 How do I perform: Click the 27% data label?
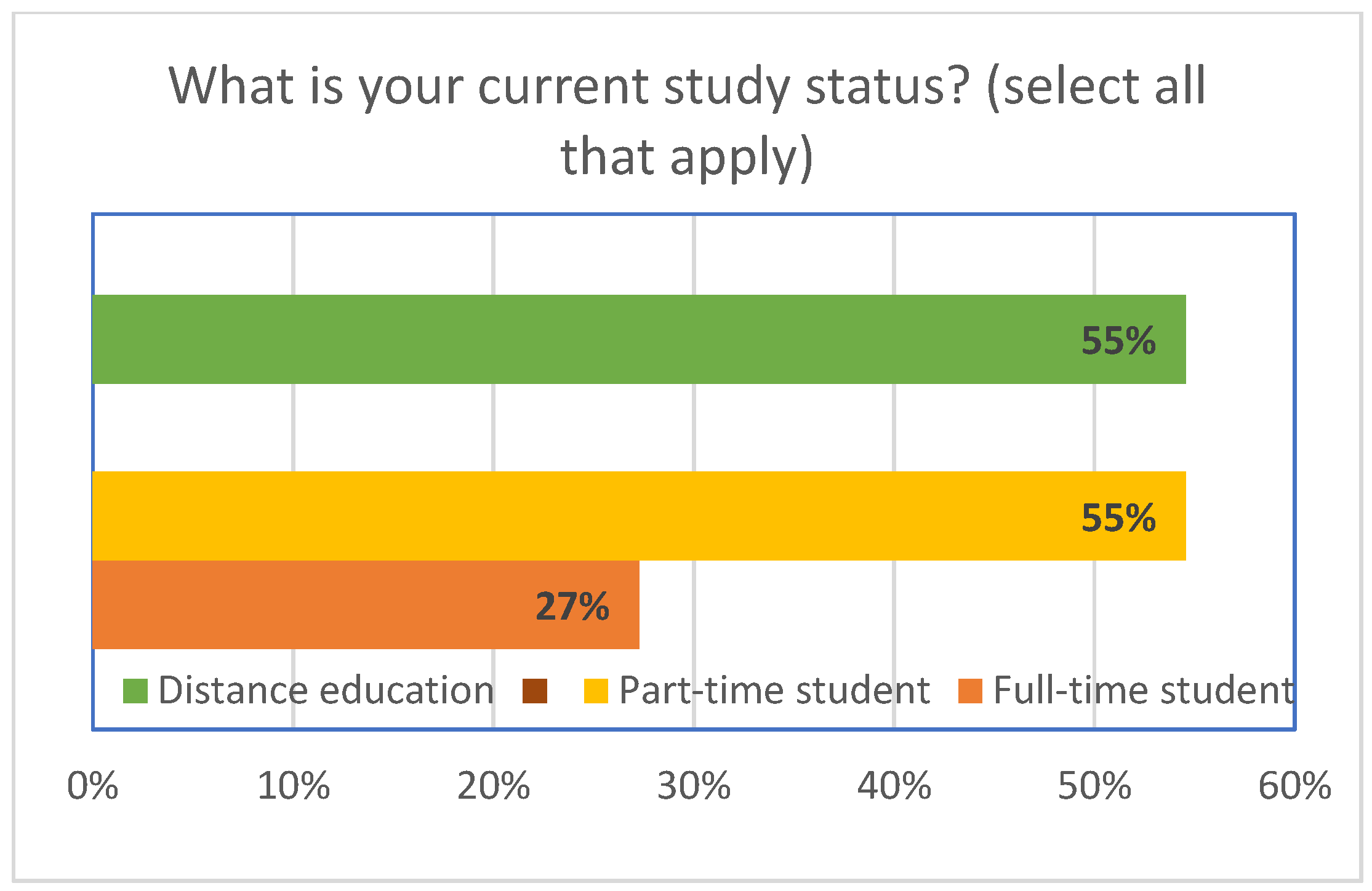click(572, 606)
